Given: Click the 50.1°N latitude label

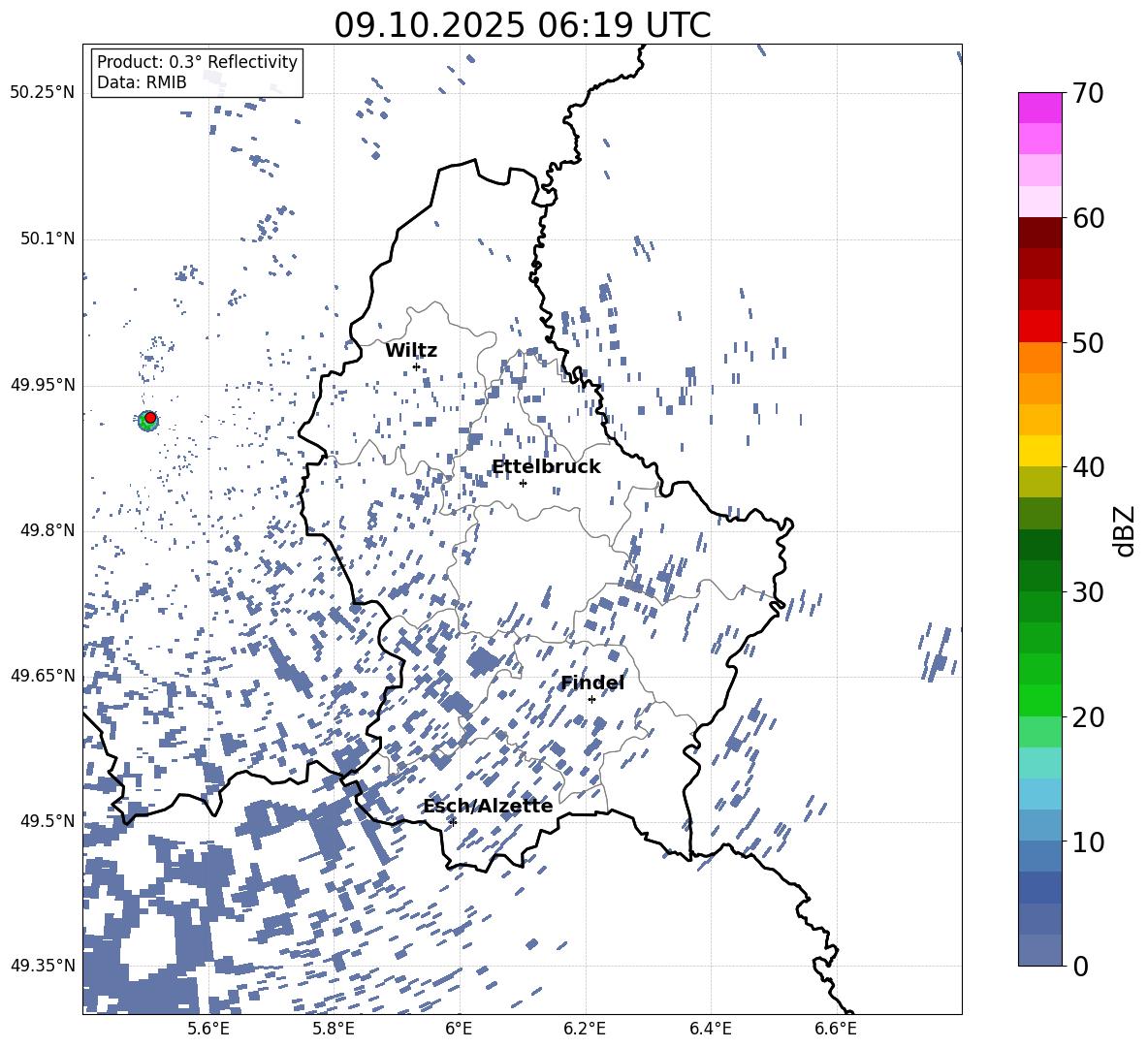Looking at the screenshot, I should 47,238.
